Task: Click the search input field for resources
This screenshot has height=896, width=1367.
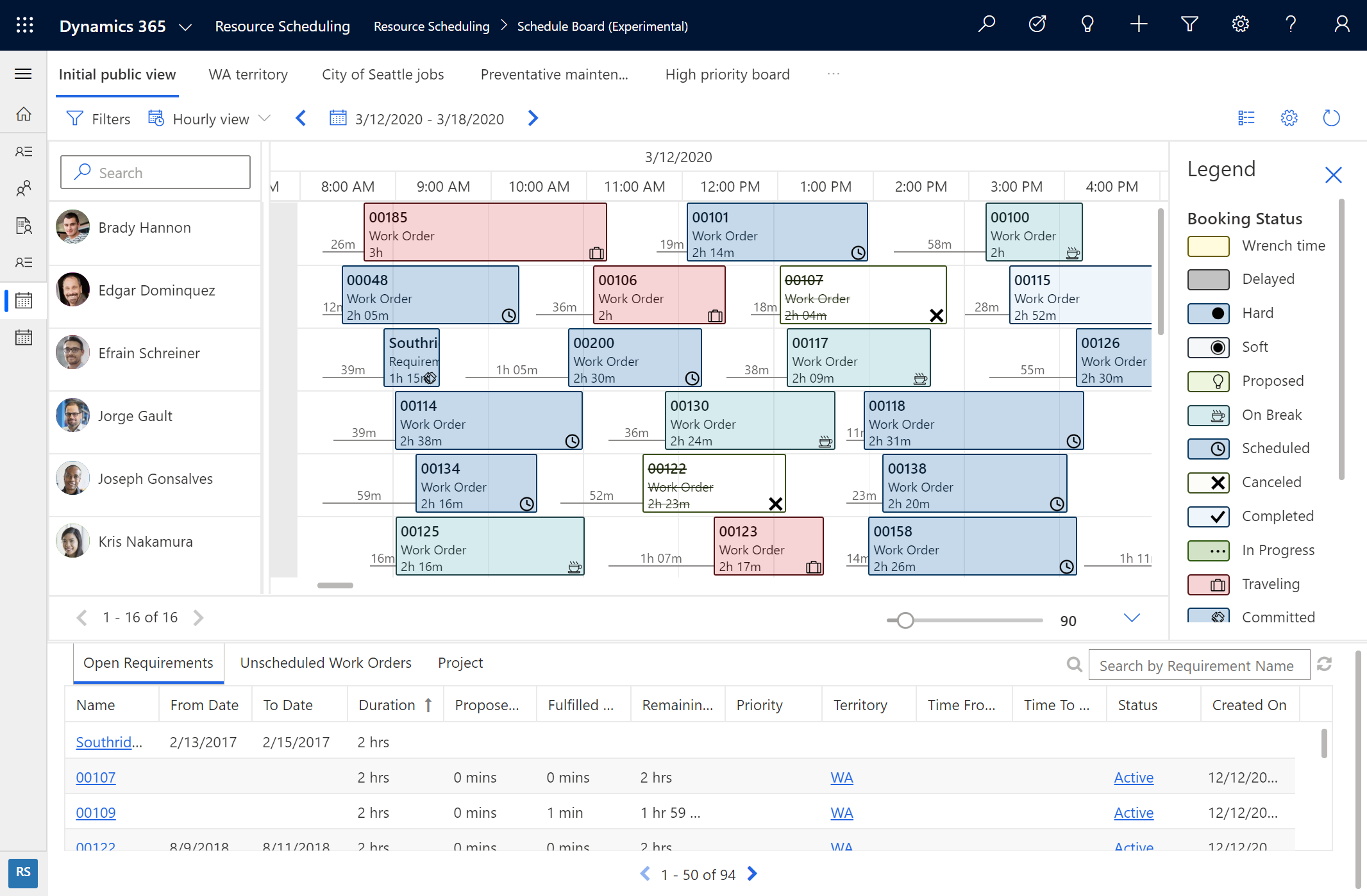Action: point(156,172)
